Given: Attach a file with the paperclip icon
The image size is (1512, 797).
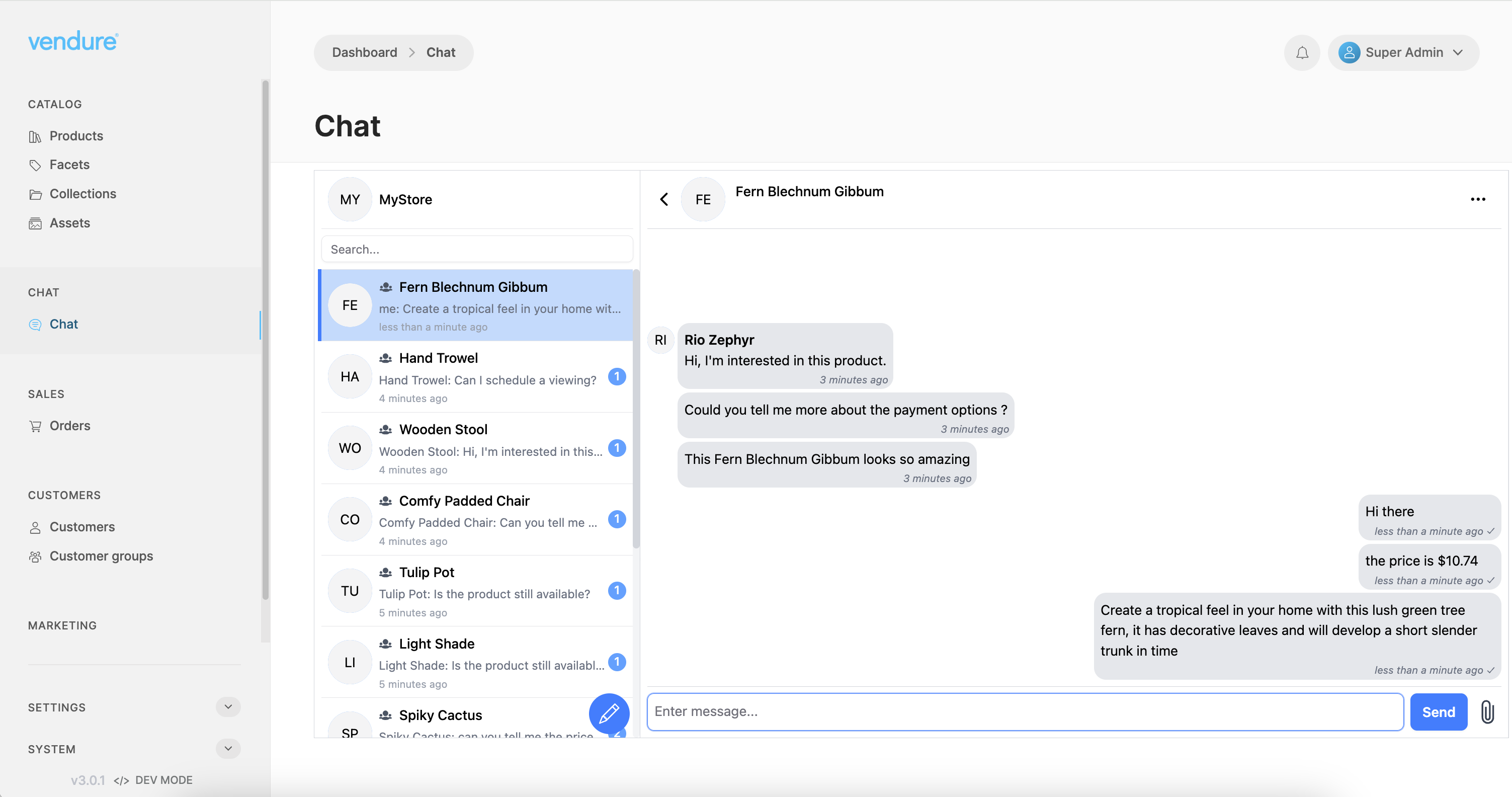Looking at the screenshot, I should pyautogui.click(x=1487, y=712).
